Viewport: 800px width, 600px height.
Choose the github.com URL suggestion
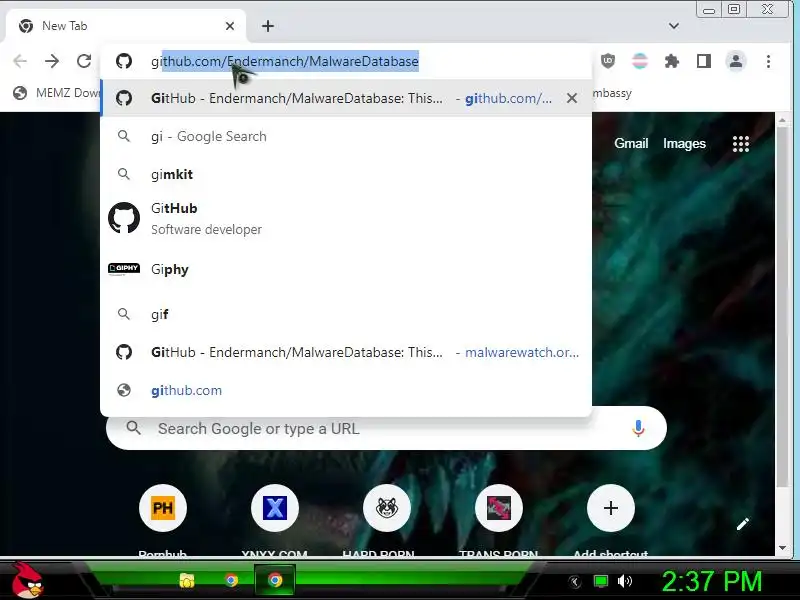coord(346,390)
